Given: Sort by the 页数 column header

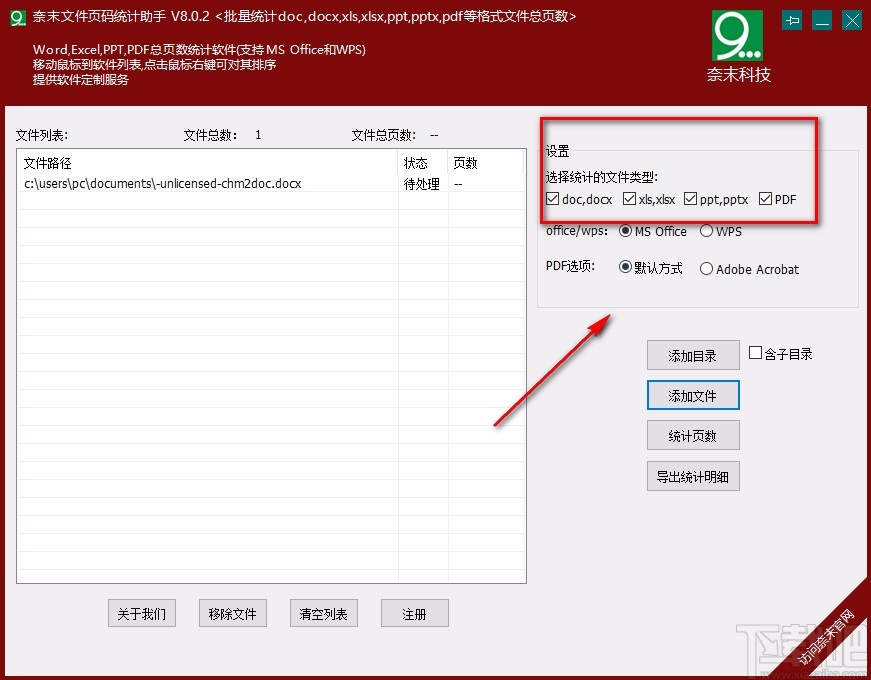Looking at the screenshot, I should point(485,163).
